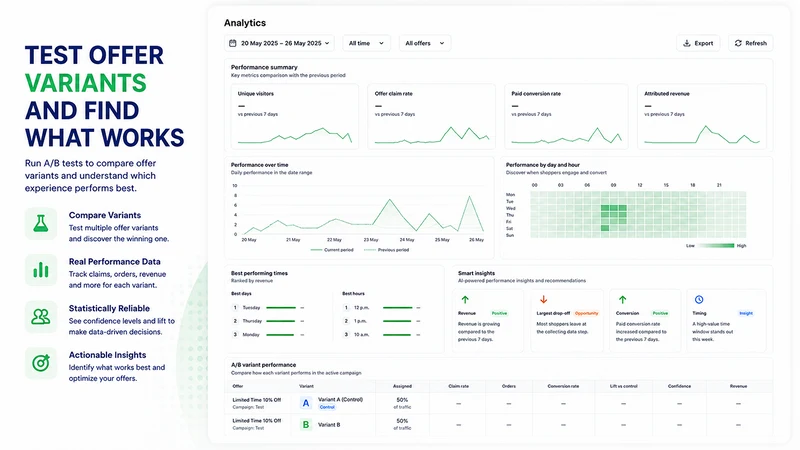Click the Variant B name cell

[x=329, y=424]
